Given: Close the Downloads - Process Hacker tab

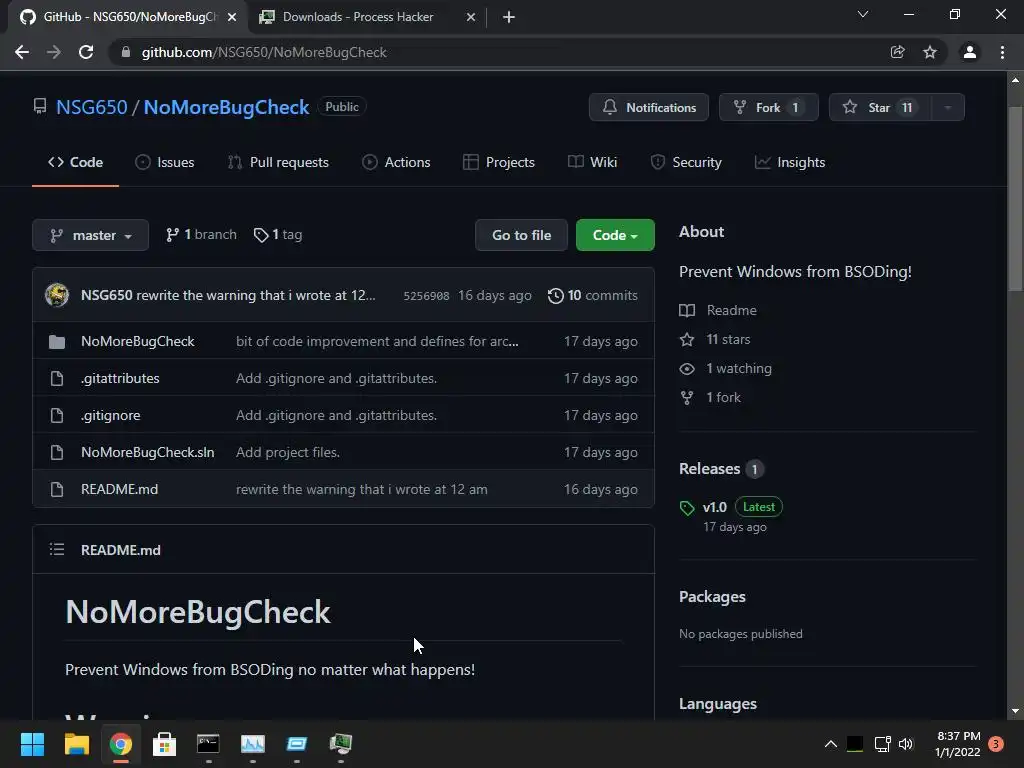Looking at the screenshot, I should tap(471, 17).
